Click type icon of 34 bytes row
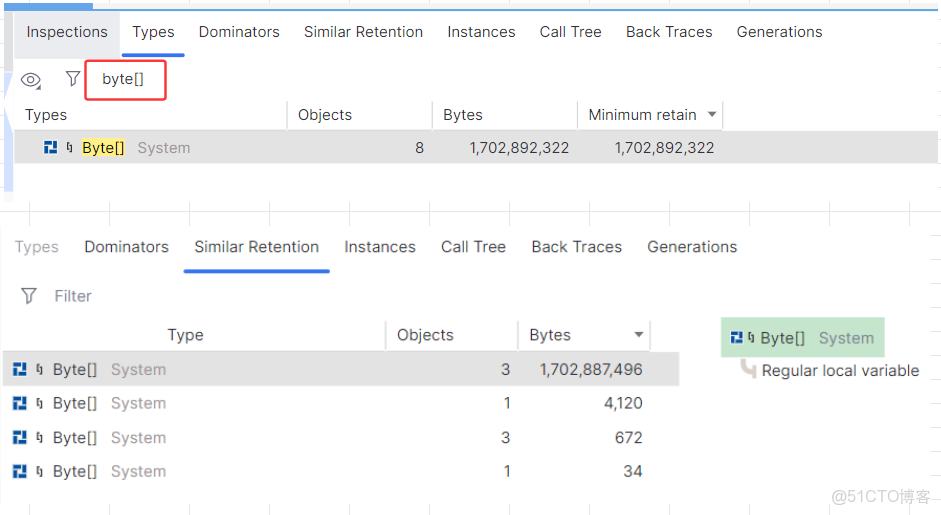Image resolution: width=941 pixels, height=515 pixels. point(20,472)
